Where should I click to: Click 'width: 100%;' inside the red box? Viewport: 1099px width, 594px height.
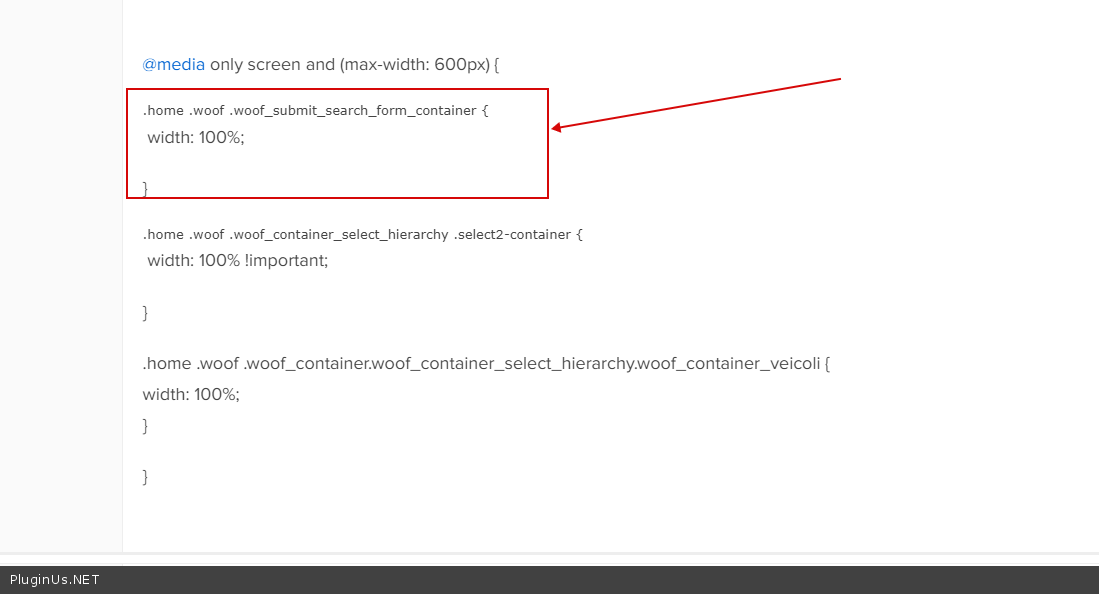(195, 137)
